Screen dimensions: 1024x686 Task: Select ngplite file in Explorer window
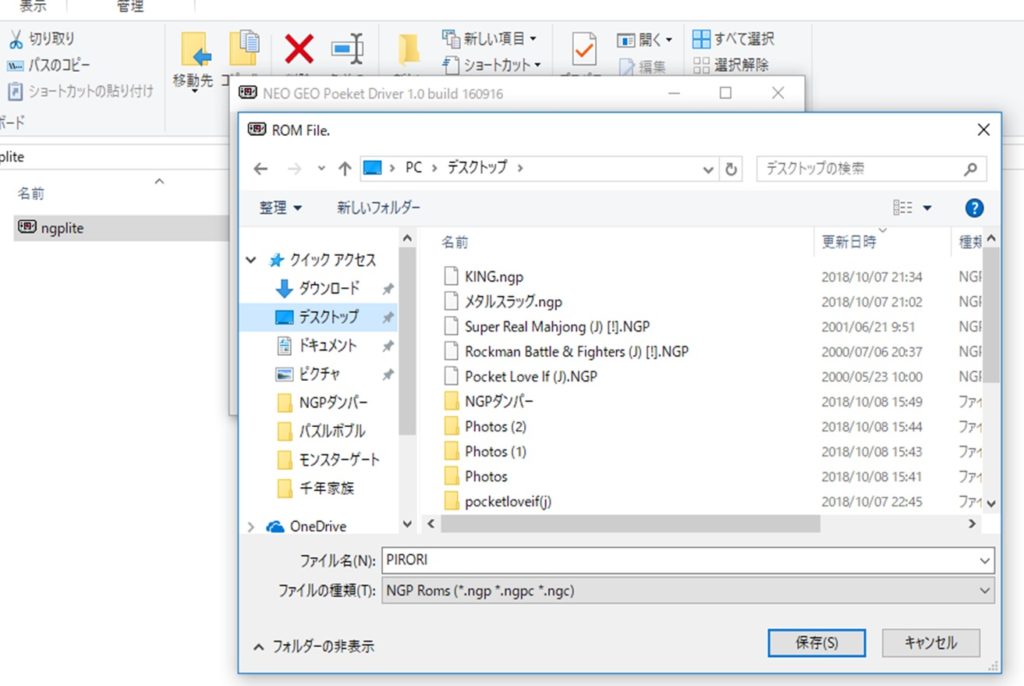(x=121, y=228)
